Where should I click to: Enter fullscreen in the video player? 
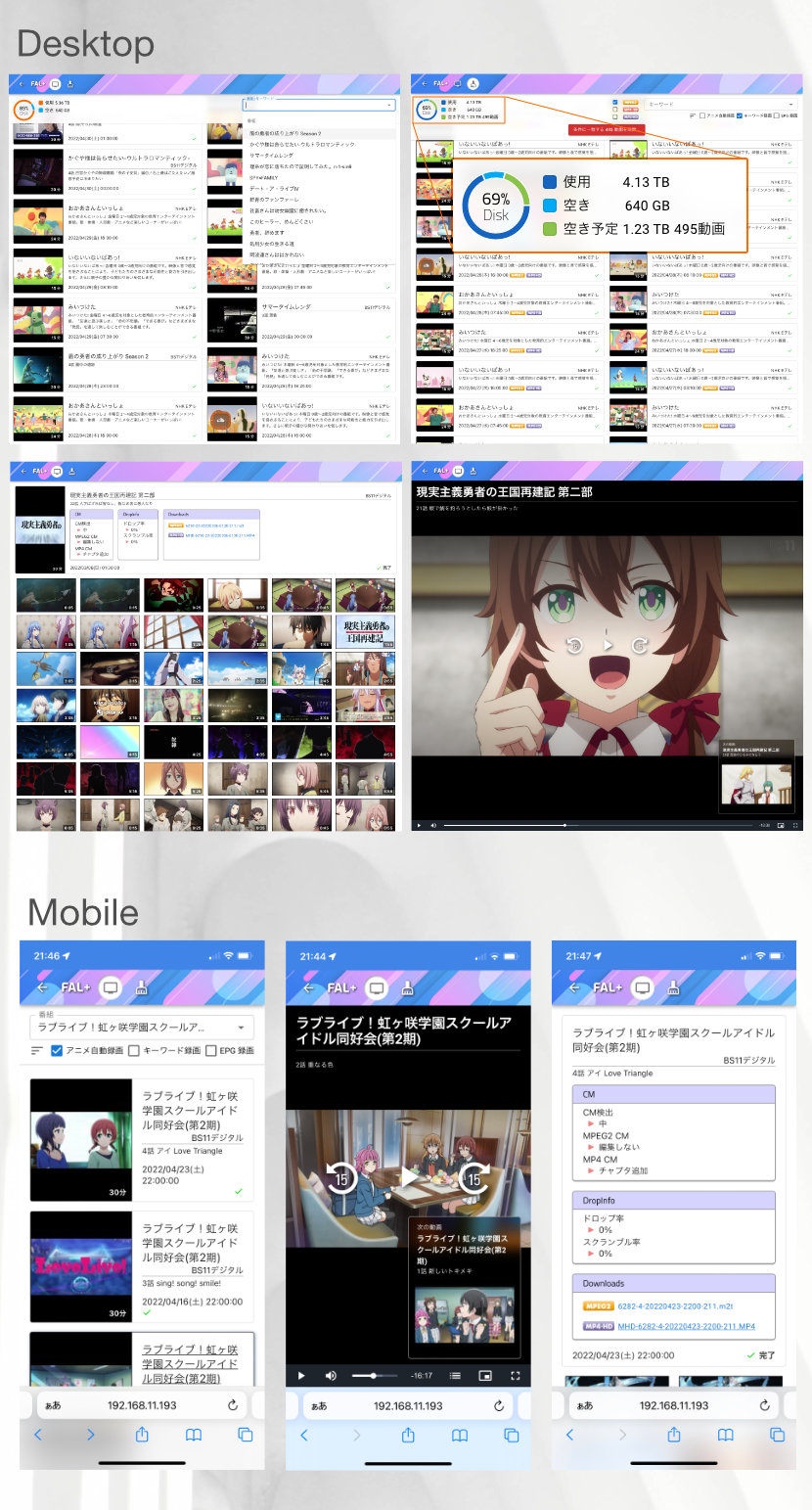point(516,1374)
